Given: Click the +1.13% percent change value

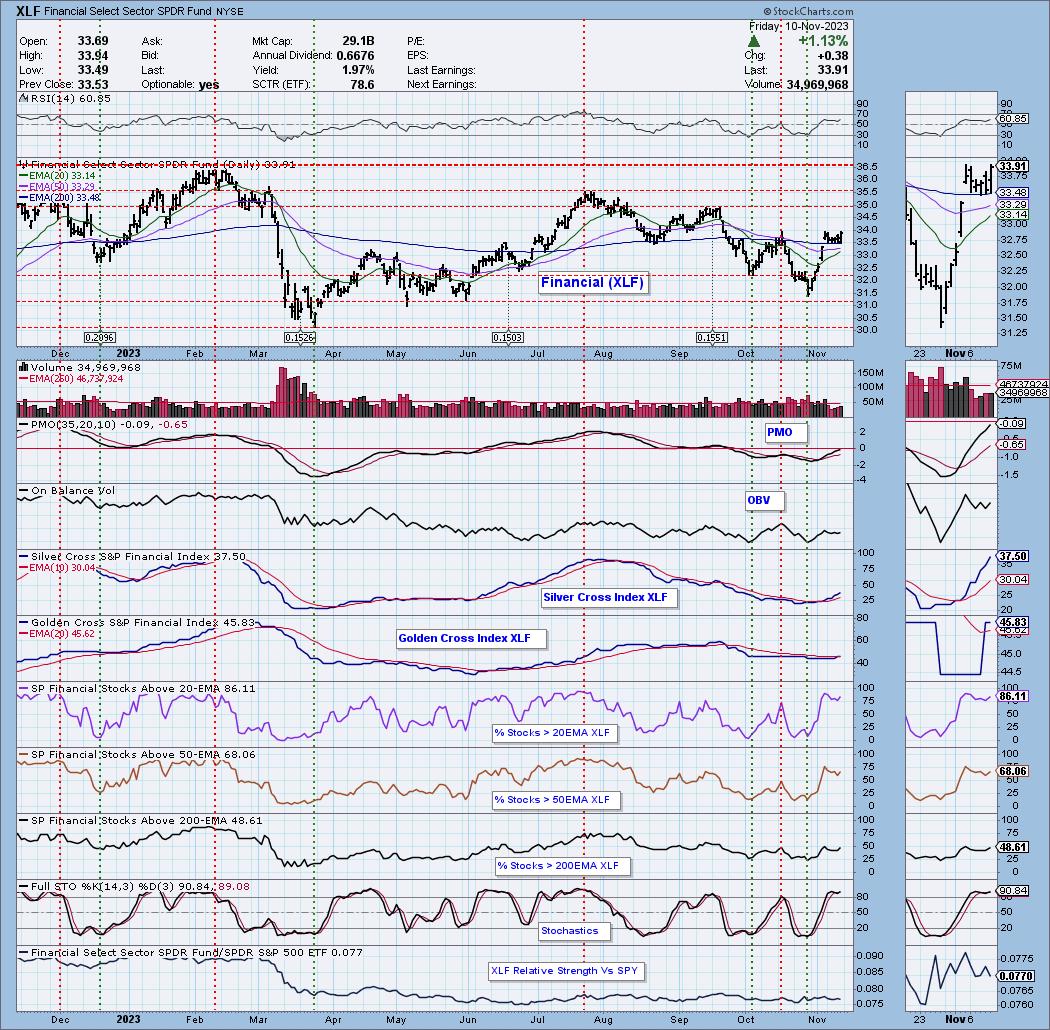Looking at the screenshot, I should [x=823, y=41].
